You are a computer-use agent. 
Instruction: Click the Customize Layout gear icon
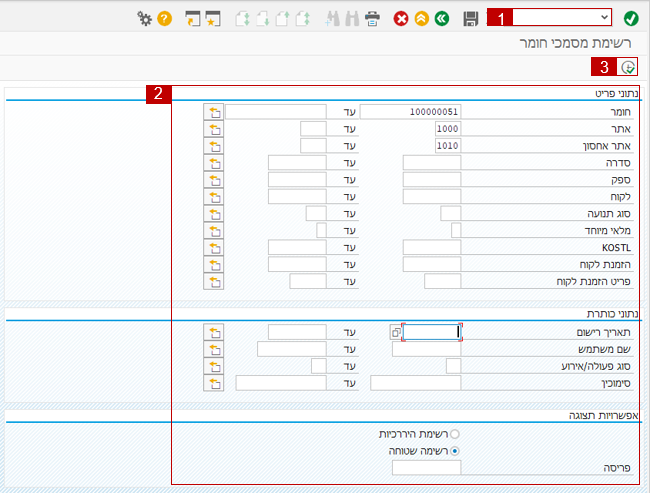click(x=144, y=19)
